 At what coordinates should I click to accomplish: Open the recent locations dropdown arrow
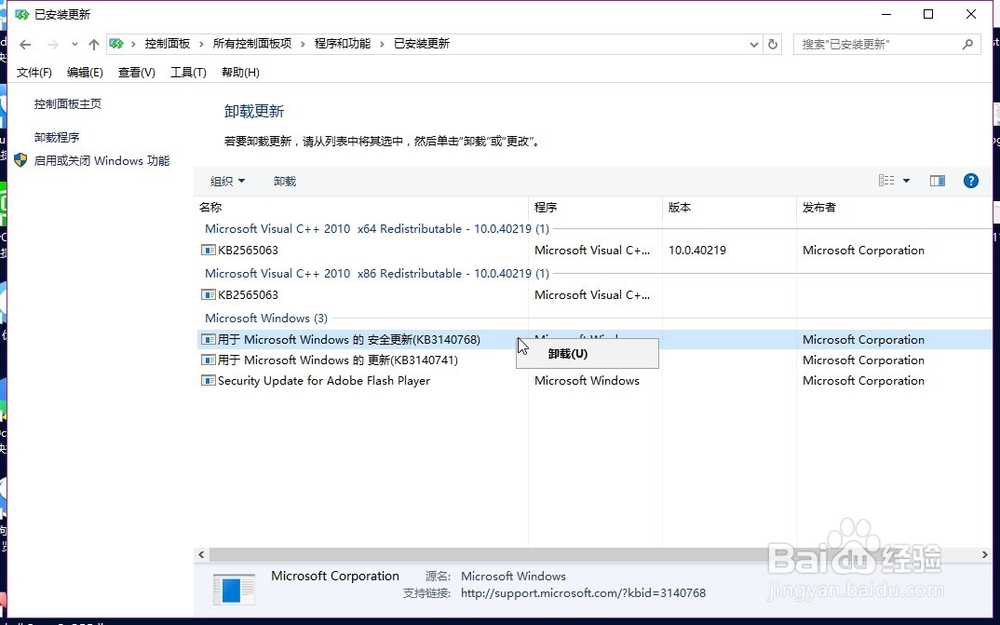pyautogui.click(x=75, y=45)
